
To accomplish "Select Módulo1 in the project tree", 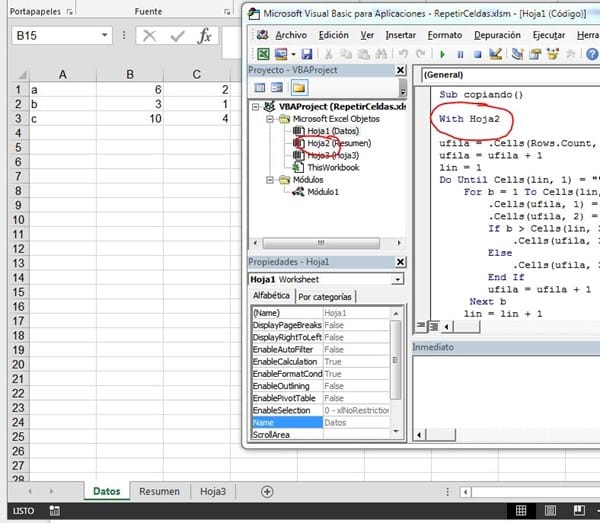I will [322, 191].
